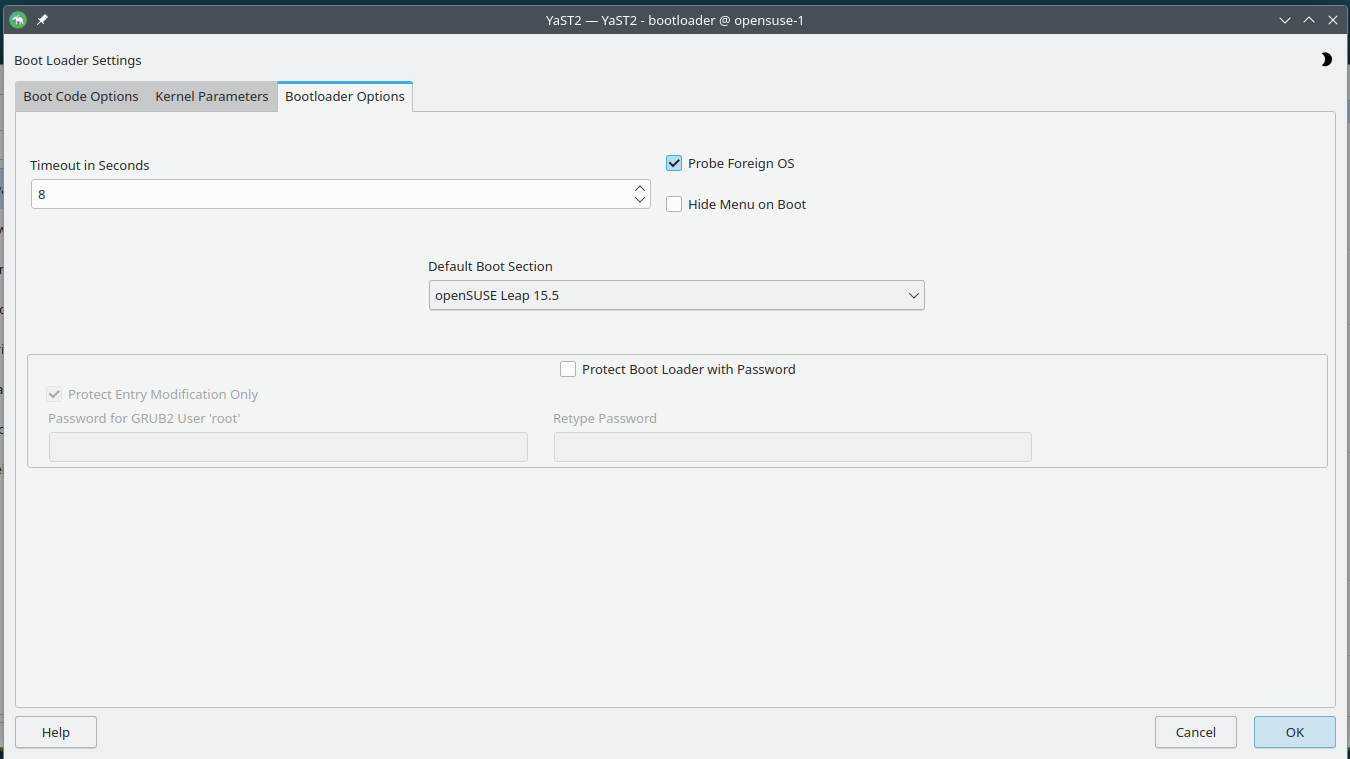Screen dimensions: 1350x759
Task: Click the YaST application icon in title bar
Action: point(17,19)
